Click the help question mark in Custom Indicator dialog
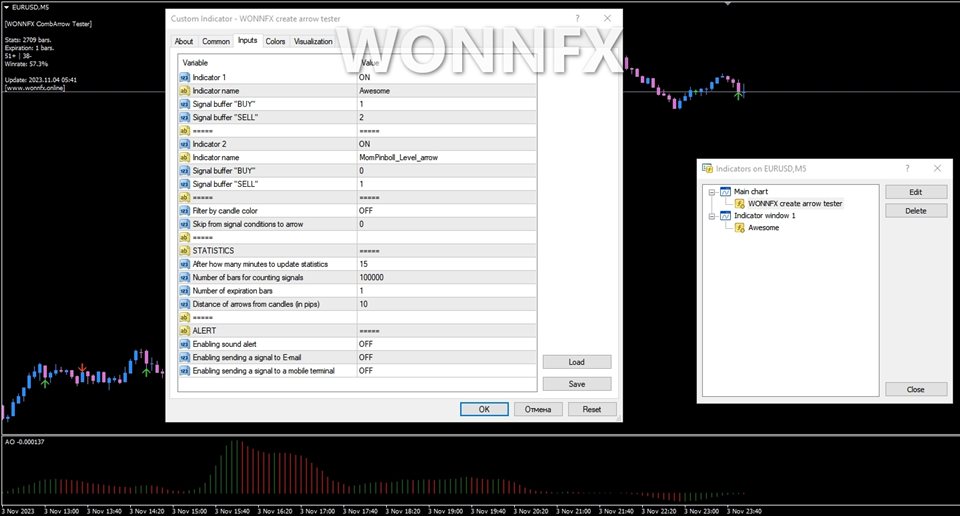 [x=577, y=18]
